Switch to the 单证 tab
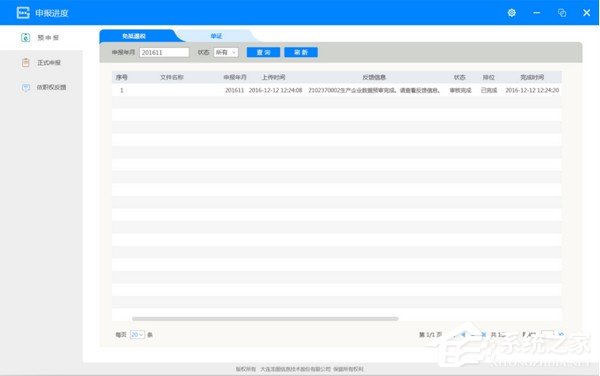 click(x=216, y=36)
